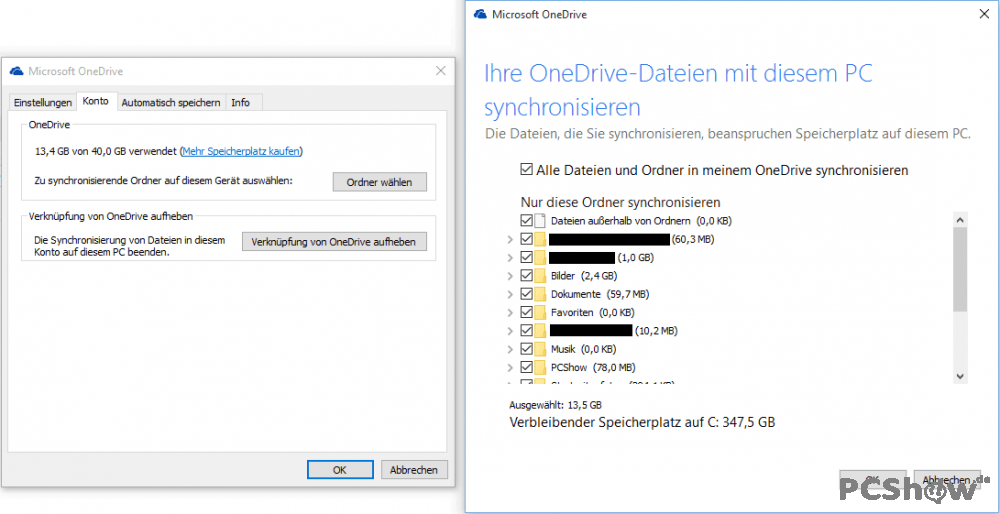
Task: Click the Mehr Speicherplatz kaufen link
Action: coord(242,152)
